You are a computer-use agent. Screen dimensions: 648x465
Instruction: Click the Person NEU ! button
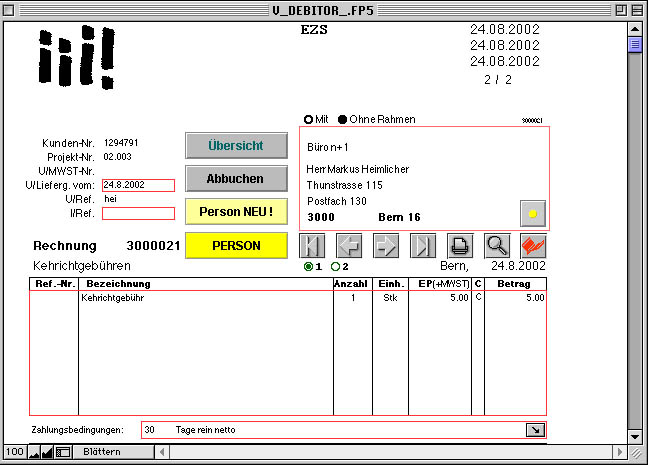[236, 212]
